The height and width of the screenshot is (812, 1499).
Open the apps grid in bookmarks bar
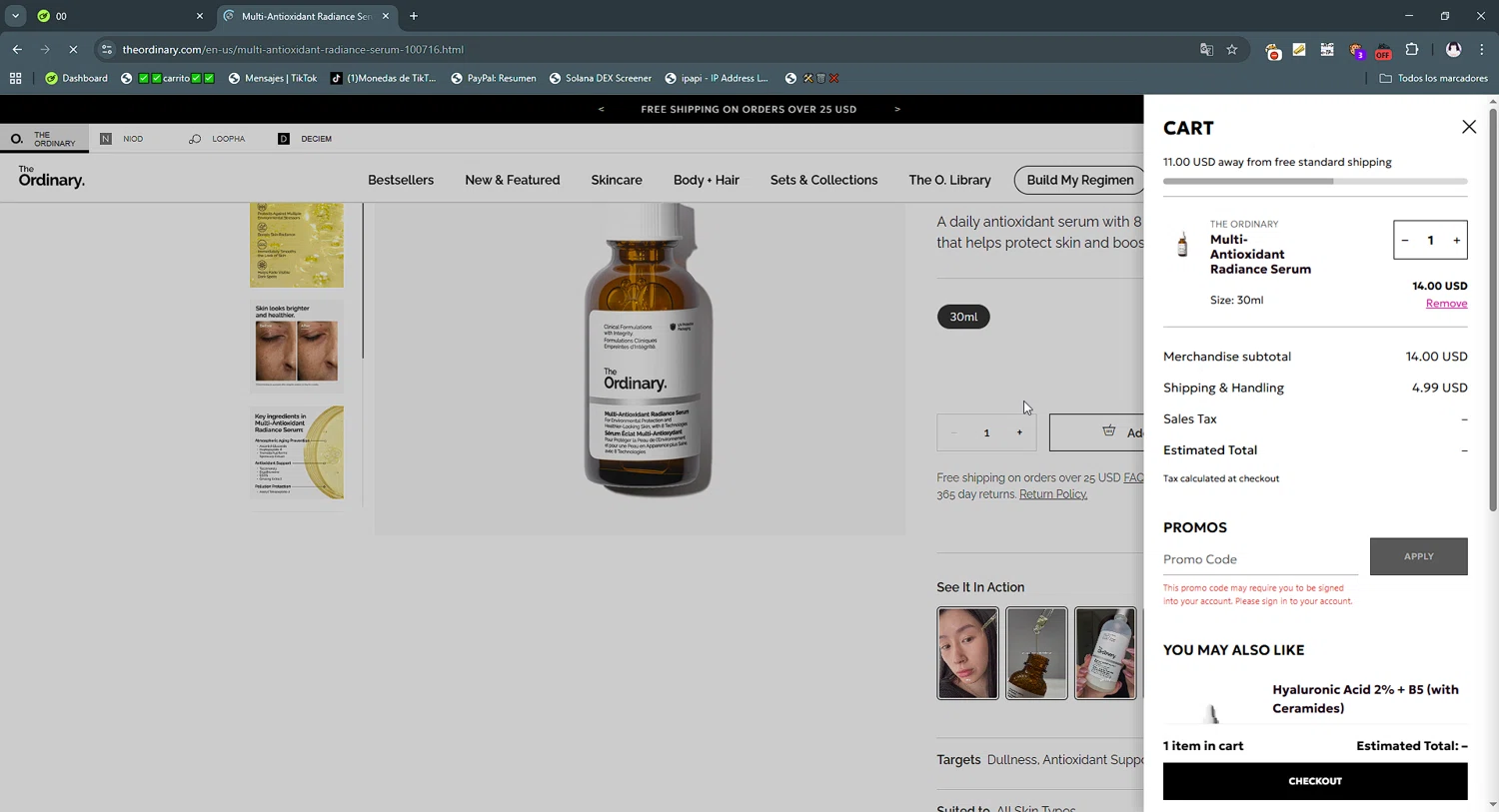tap(15, 78)
